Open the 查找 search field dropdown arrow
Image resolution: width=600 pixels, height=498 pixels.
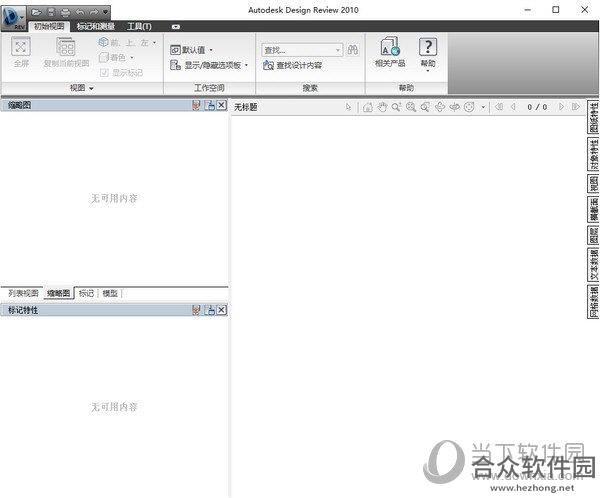(x=338, y=50)
